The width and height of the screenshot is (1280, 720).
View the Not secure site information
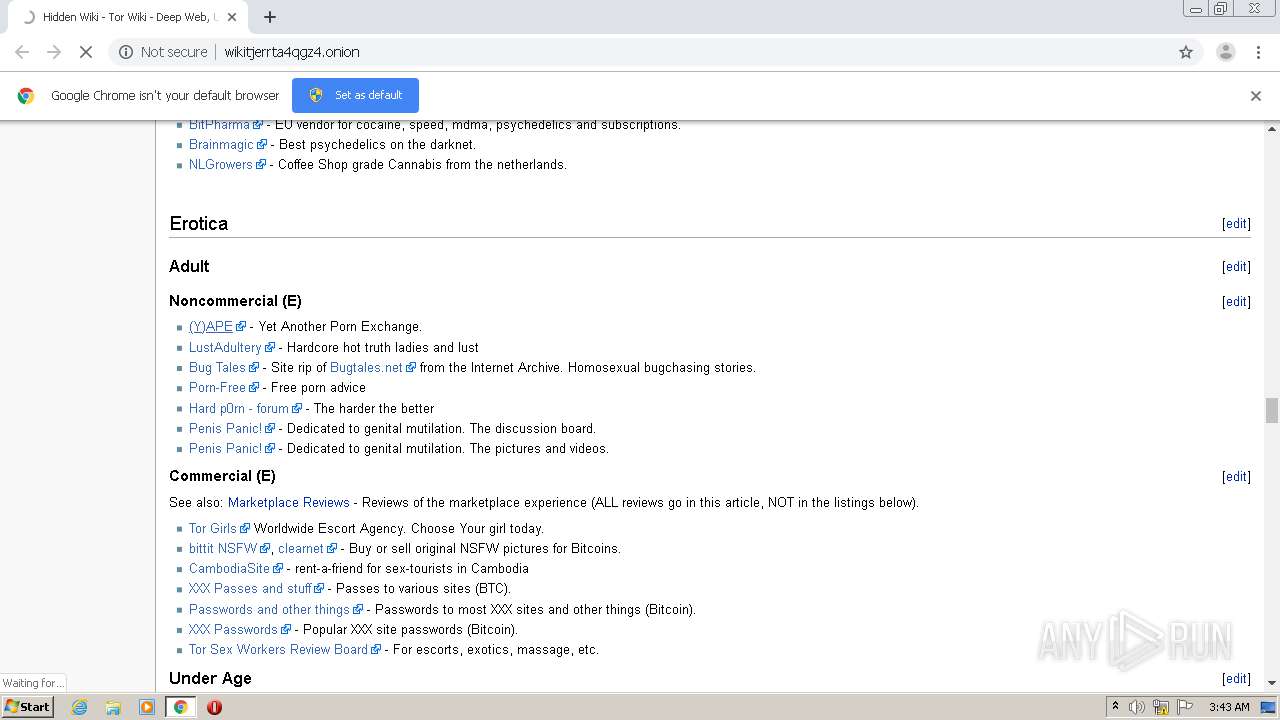[x=163, y=52]
